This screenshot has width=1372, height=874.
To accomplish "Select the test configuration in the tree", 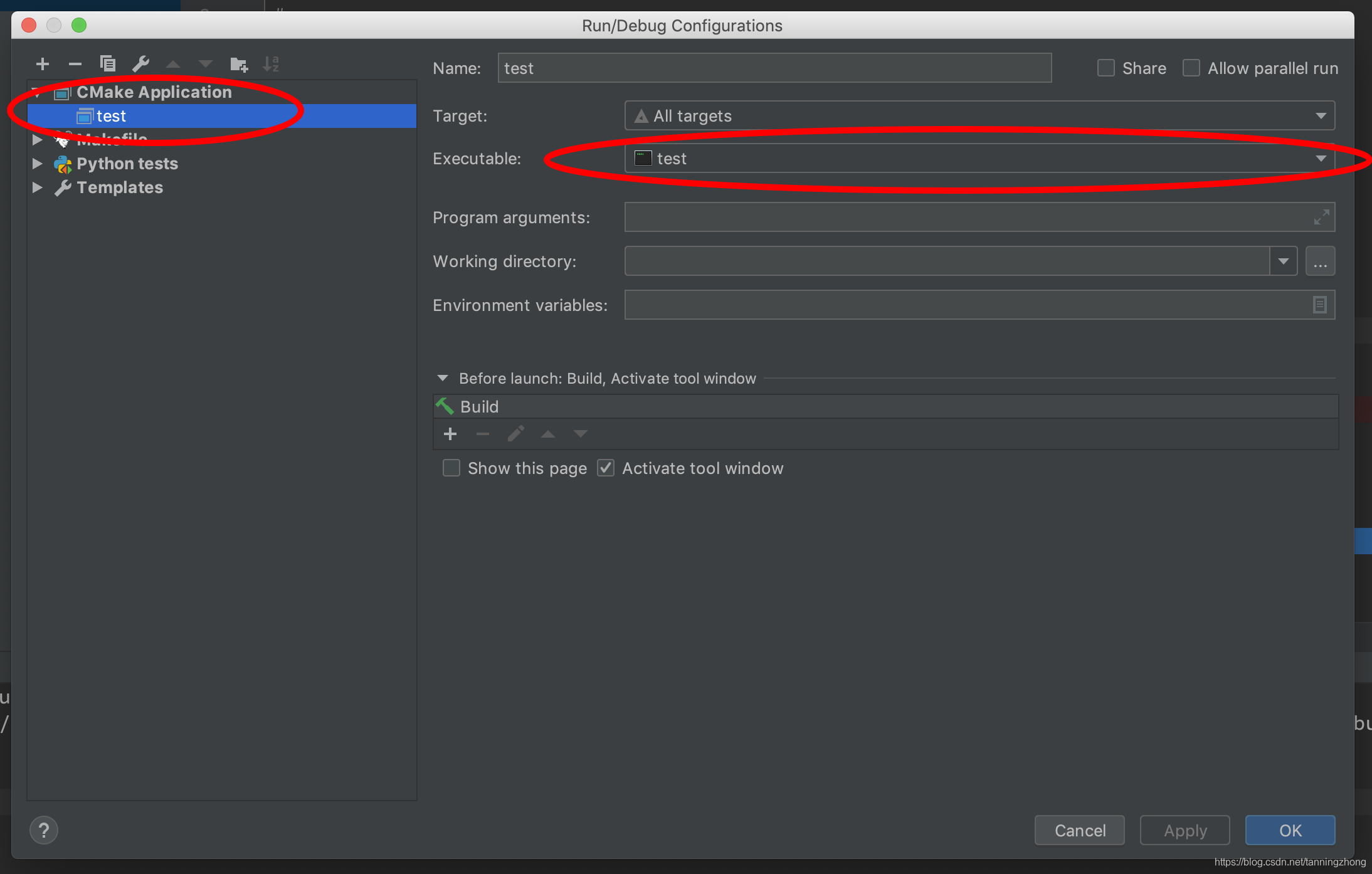I will point(222,116).
